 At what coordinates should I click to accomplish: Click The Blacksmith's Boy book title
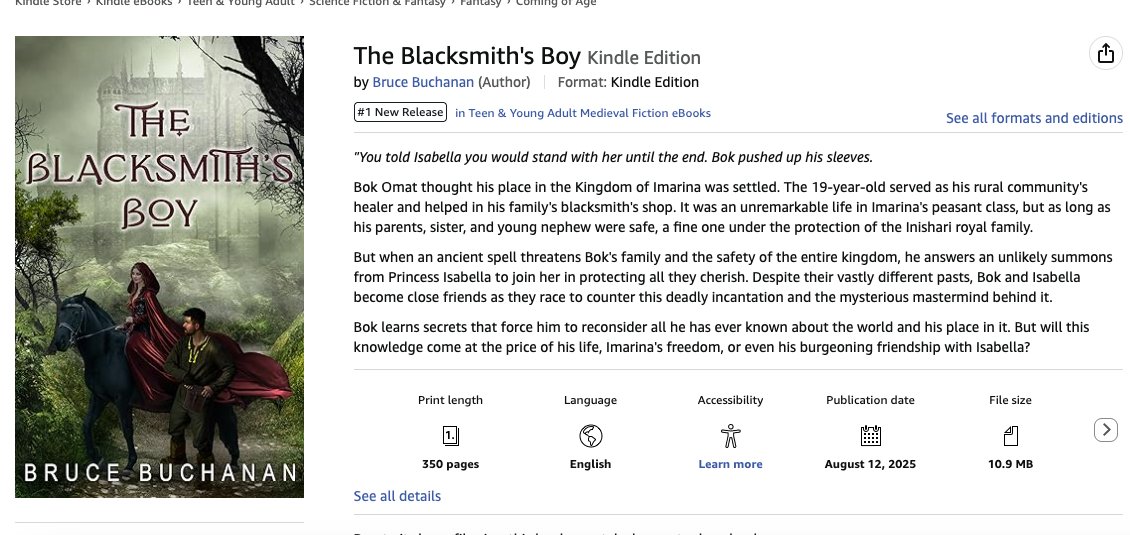click(x=467, y=56)
